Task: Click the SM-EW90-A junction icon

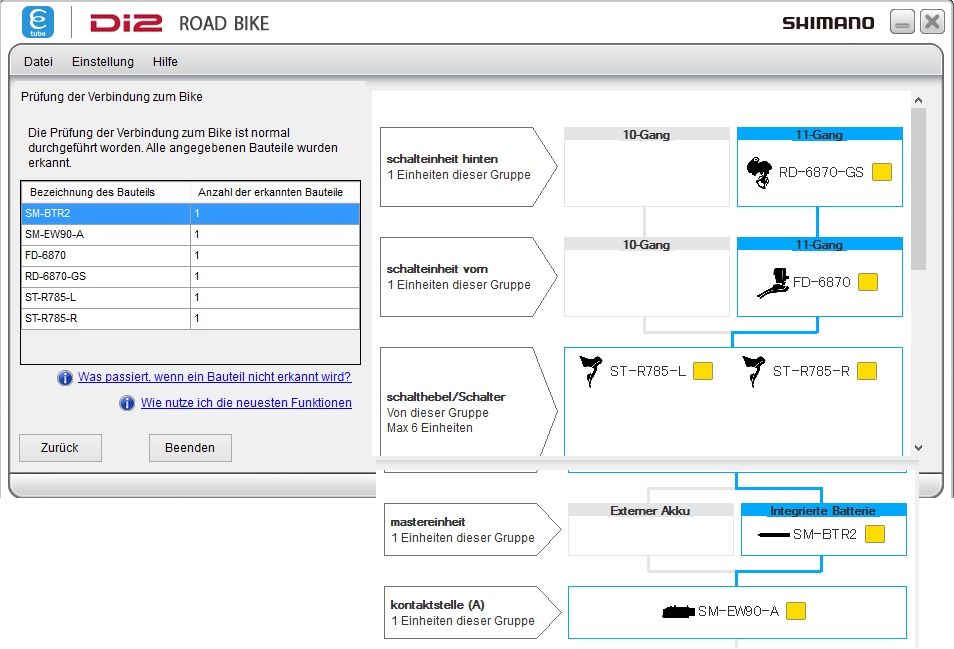Action: [678, 611]
